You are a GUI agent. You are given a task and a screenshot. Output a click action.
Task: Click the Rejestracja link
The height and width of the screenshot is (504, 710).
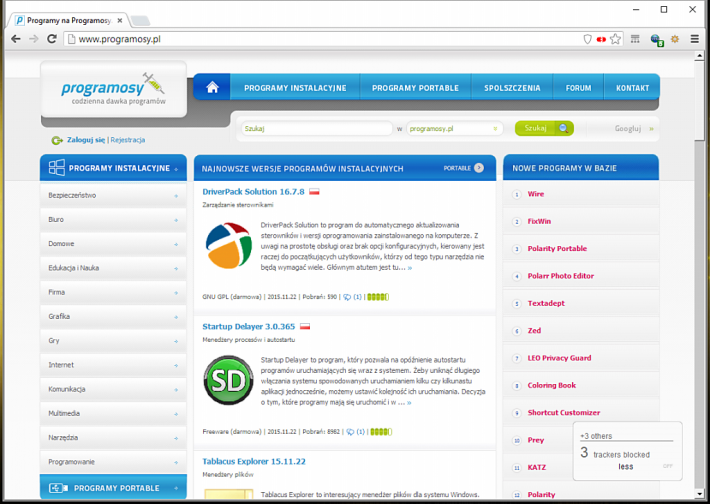click(128, 140)
